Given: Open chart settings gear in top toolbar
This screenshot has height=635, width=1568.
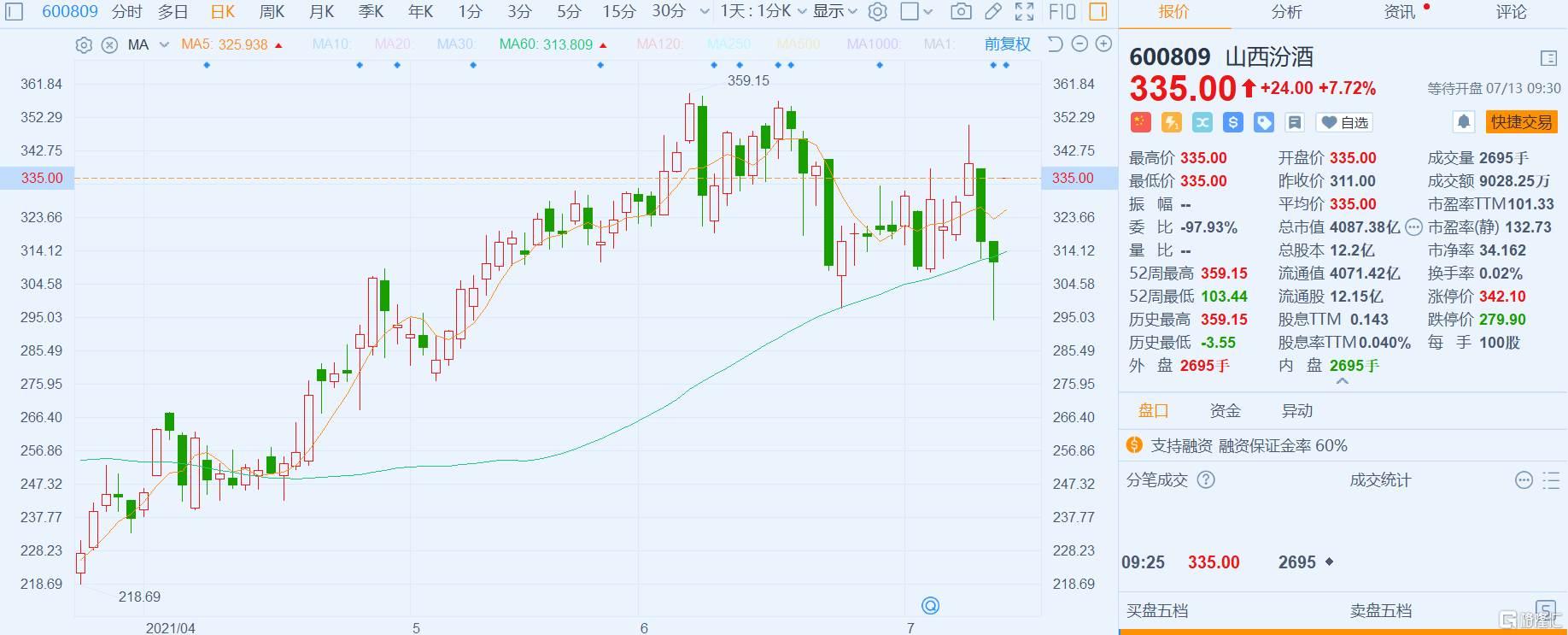Looking at the screenshot, I should (x=877, y=12).
